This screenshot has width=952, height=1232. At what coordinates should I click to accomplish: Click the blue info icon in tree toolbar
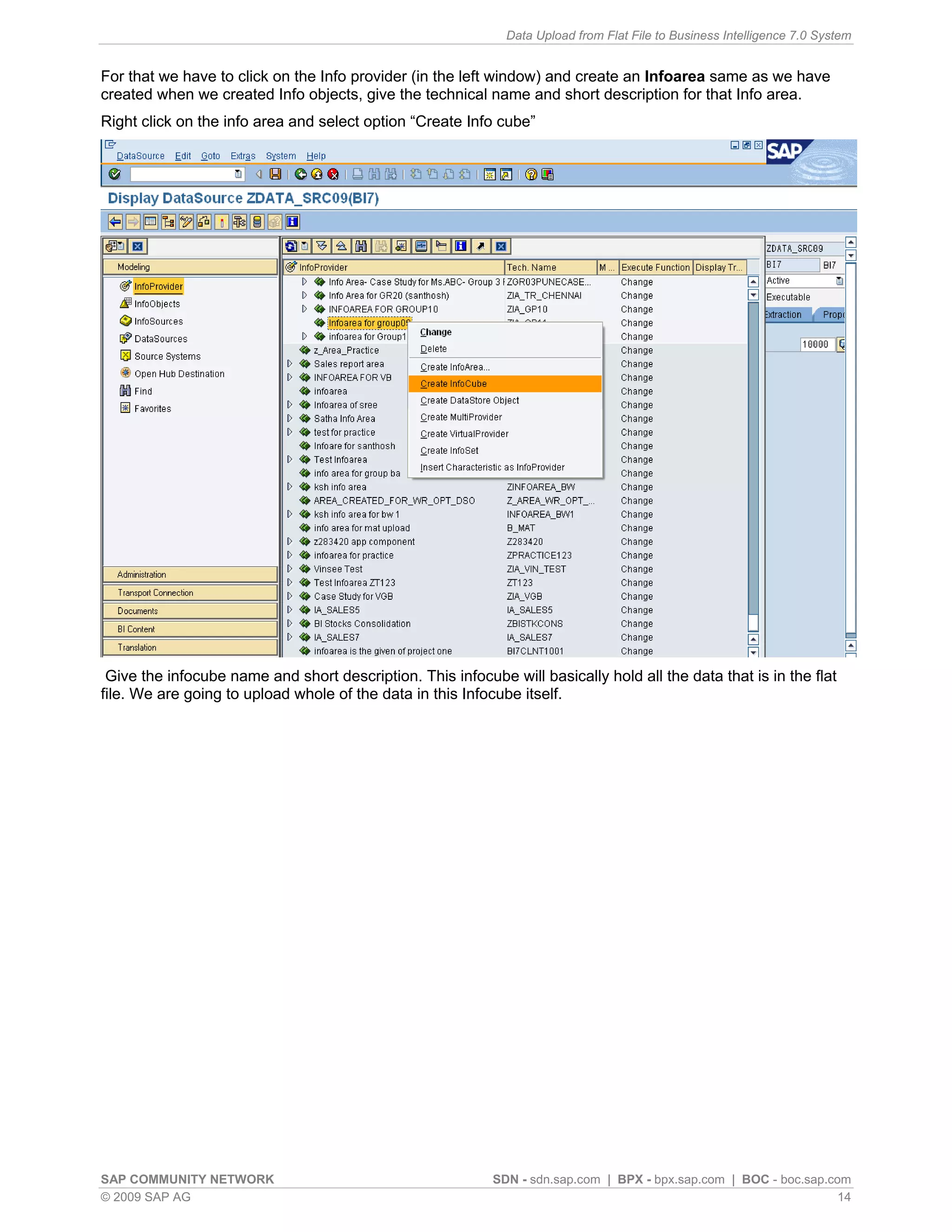pos(461,246)
